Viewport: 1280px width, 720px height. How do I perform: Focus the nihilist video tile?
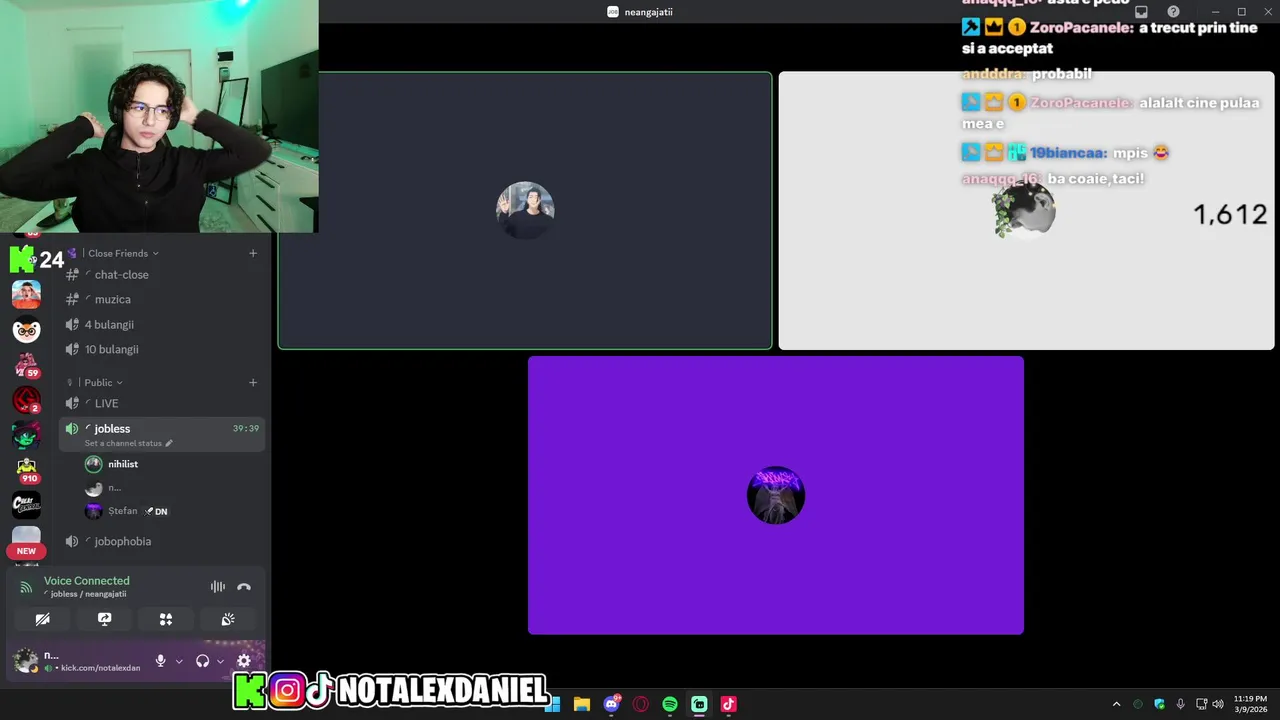525,210
